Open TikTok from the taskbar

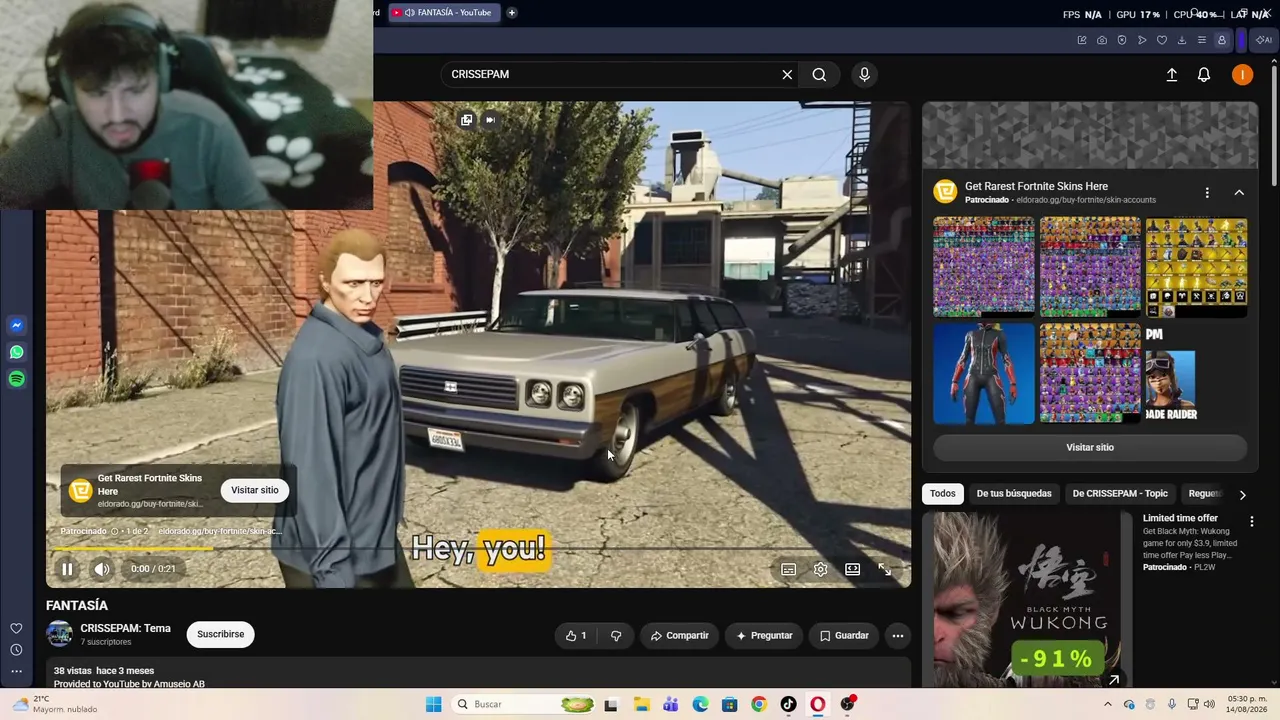(x=789, y=704)
